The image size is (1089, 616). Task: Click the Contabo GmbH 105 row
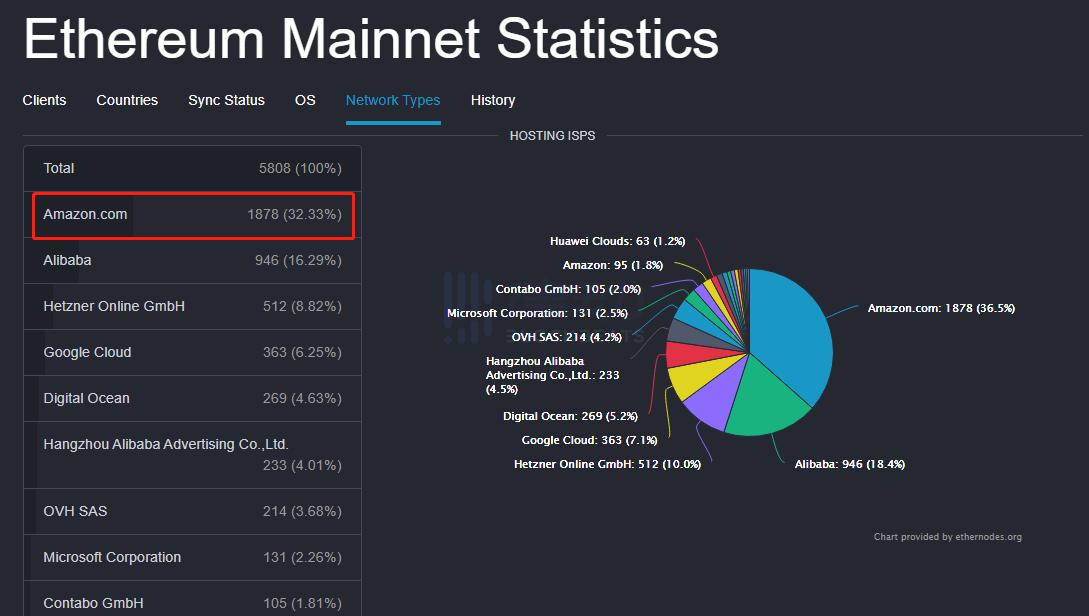pos(192,599)
